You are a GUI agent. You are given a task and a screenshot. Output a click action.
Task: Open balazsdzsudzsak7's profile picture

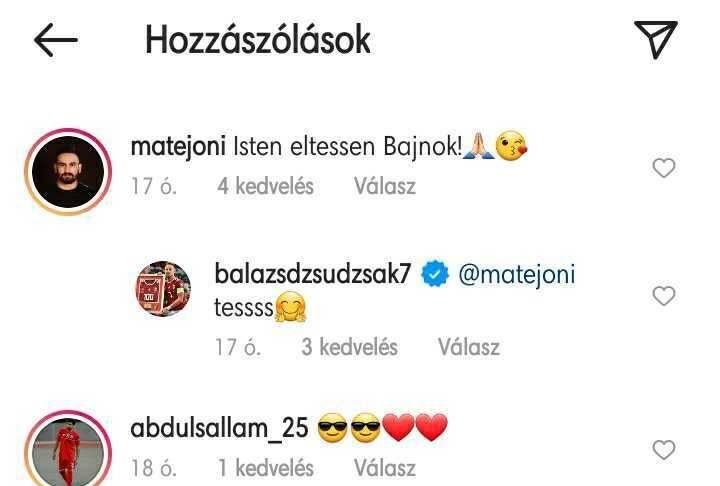pyautogui.click(x=163, y=288)
